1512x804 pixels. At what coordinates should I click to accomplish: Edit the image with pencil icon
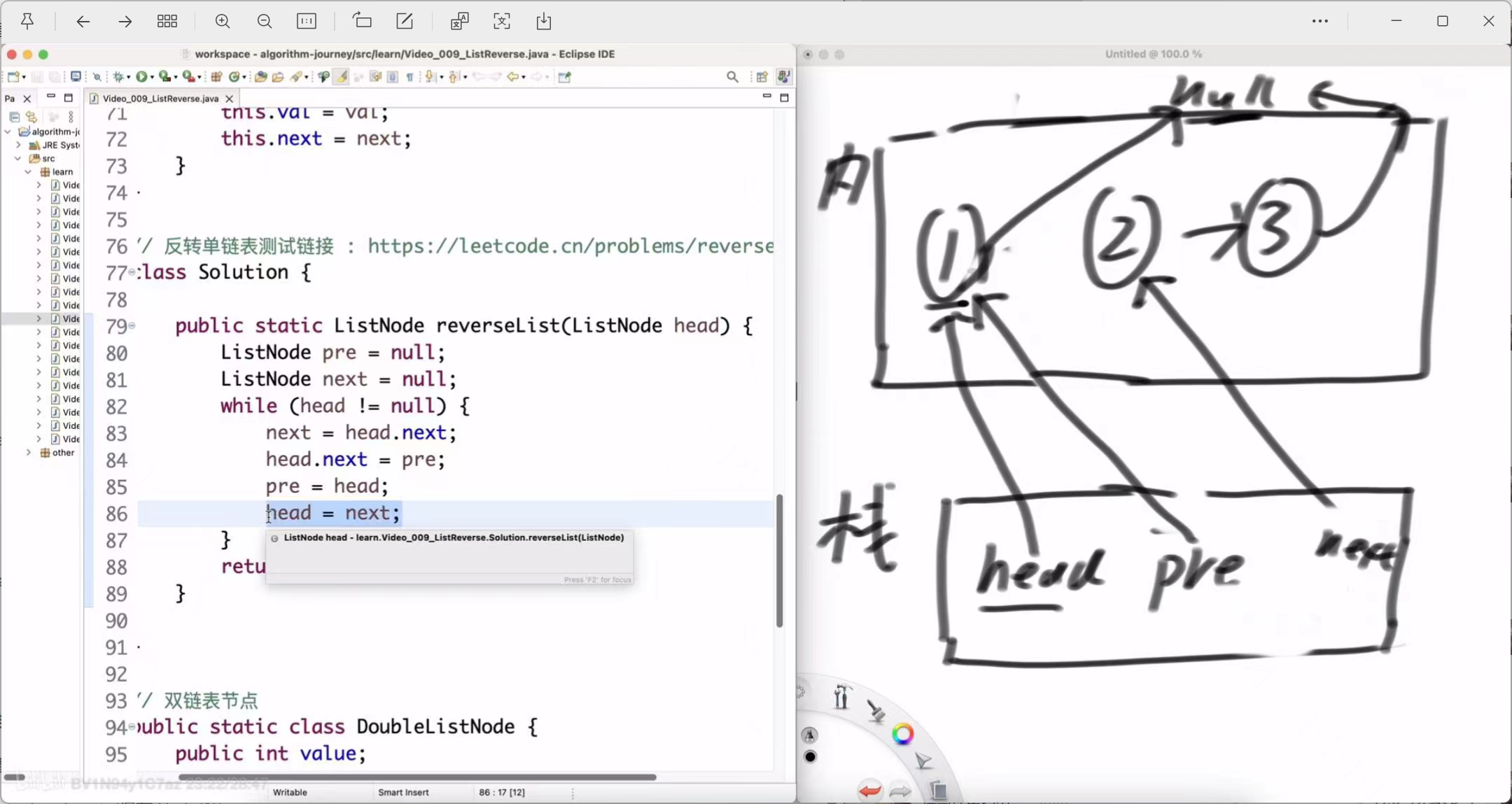pyautogui.click(x=405, y=21)
